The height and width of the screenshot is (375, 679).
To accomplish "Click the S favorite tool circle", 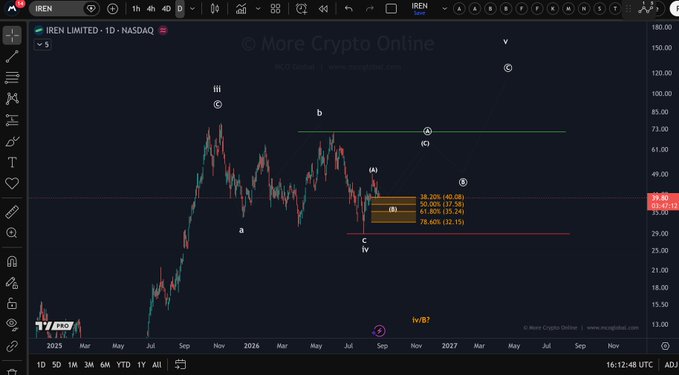I will coord(599,9).
